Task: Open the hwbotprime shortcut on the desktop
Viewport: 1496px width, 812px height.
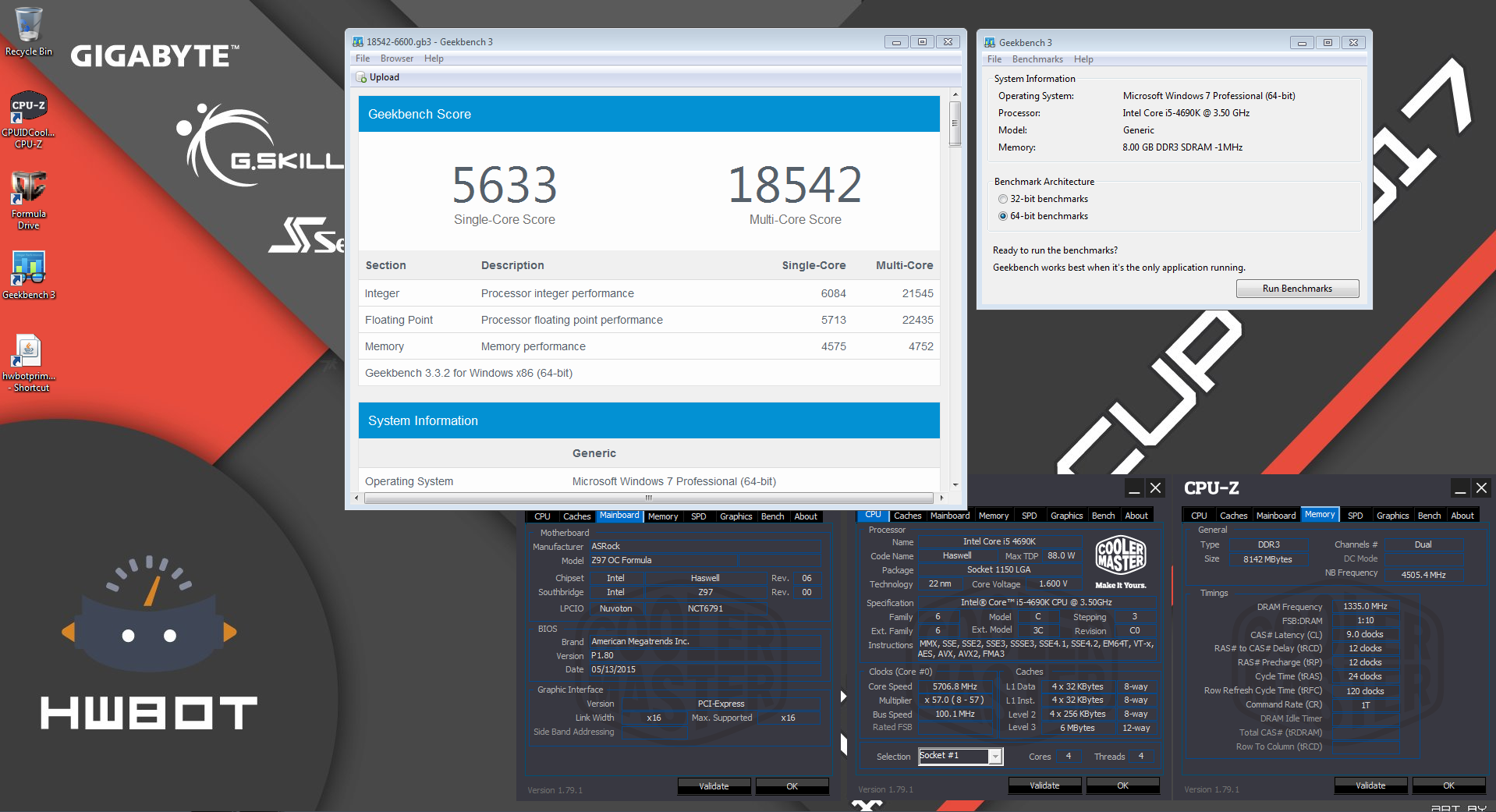Action: click(x=28, y=363)
